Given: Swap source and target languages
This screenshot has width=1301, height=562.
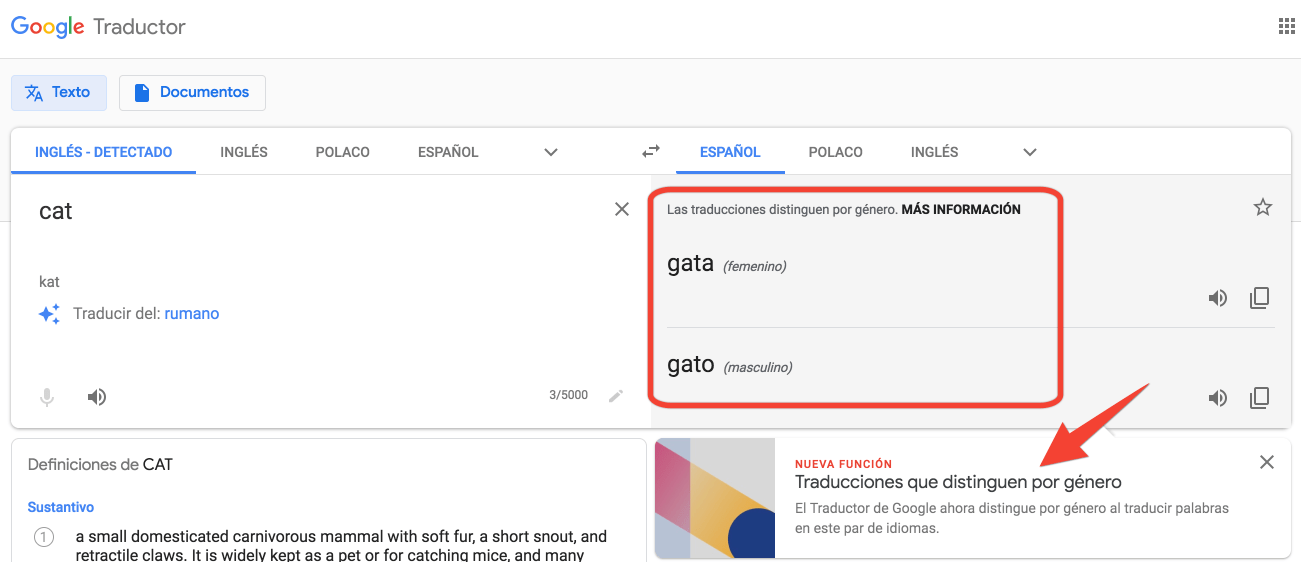Looking at the screenshot, I should click(x=651, y=152).
